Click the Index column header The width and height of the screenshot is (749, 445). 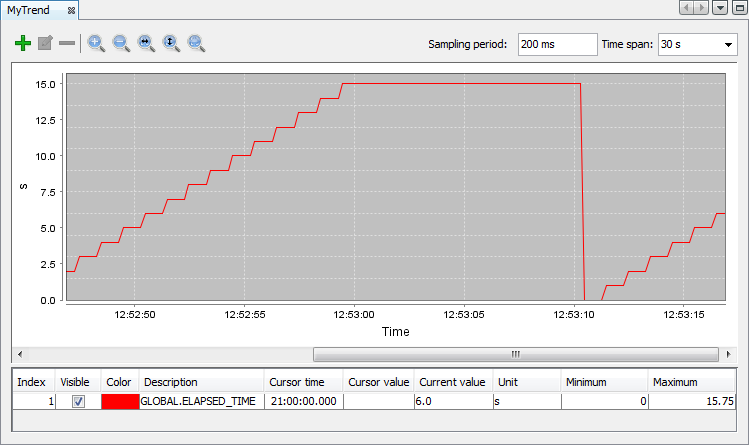32,382
